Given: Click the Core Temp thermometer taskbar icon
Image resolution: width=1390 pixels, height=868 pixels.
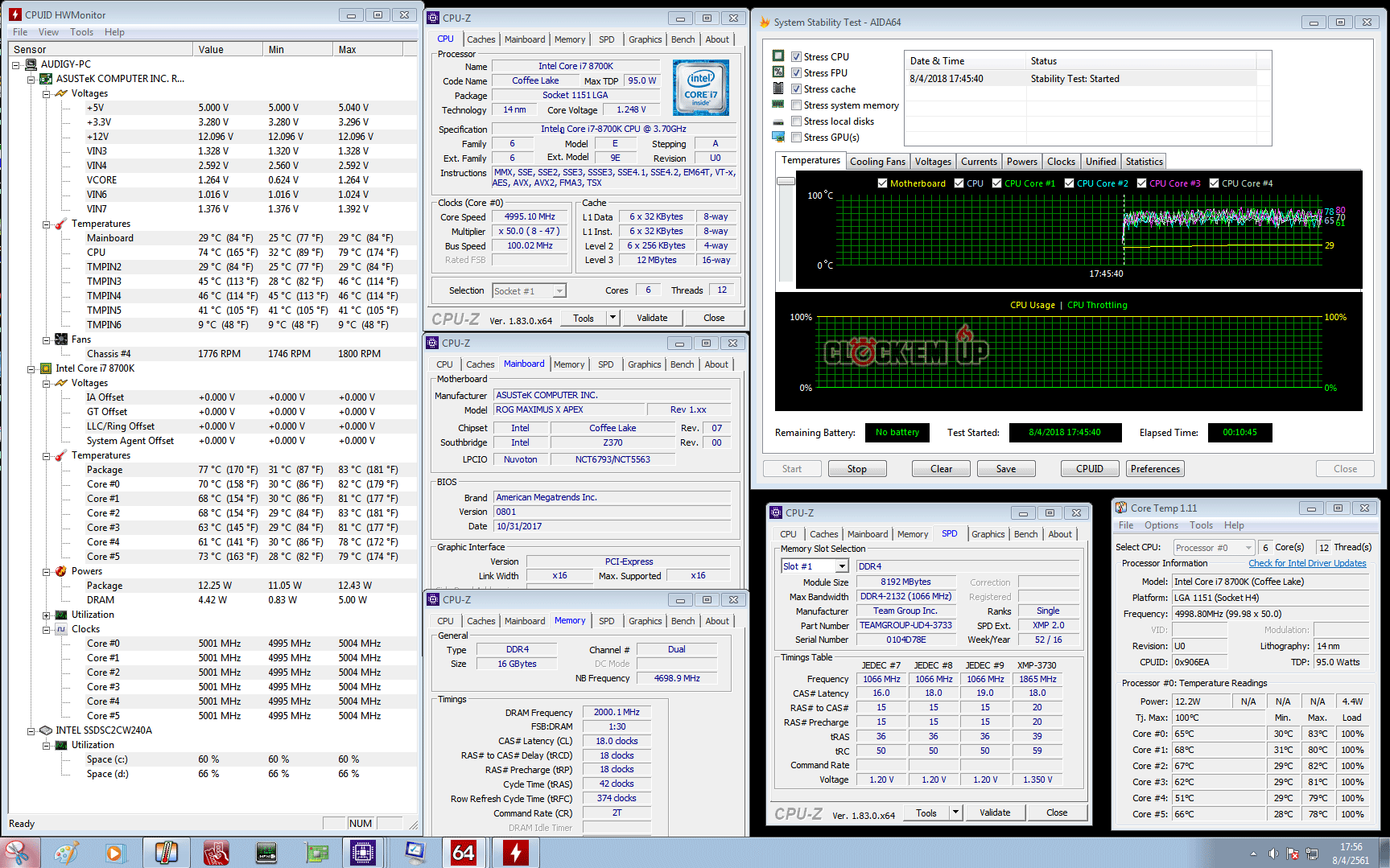Looking at the screenshot, I should coord(166,852).
